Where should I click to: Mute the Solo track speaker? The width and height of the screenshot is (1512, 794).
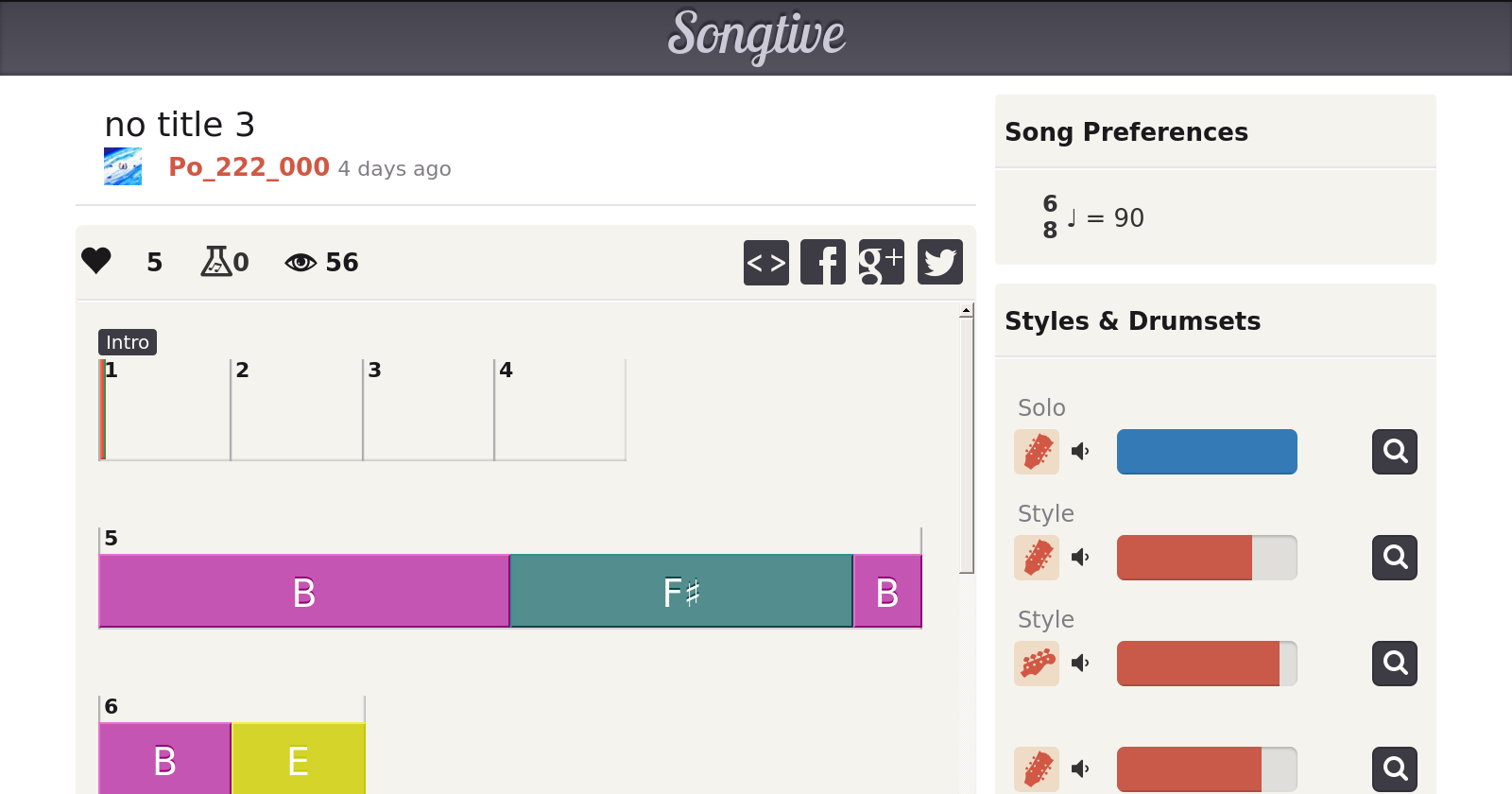click(1081, 452)
